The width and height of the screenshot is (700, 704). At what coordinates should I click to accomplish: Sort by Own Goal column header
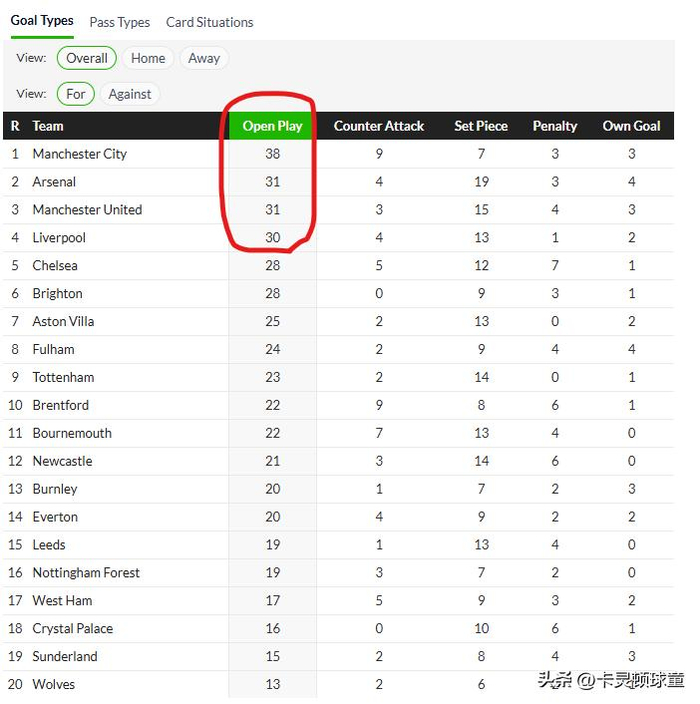[x=631, y=126]
